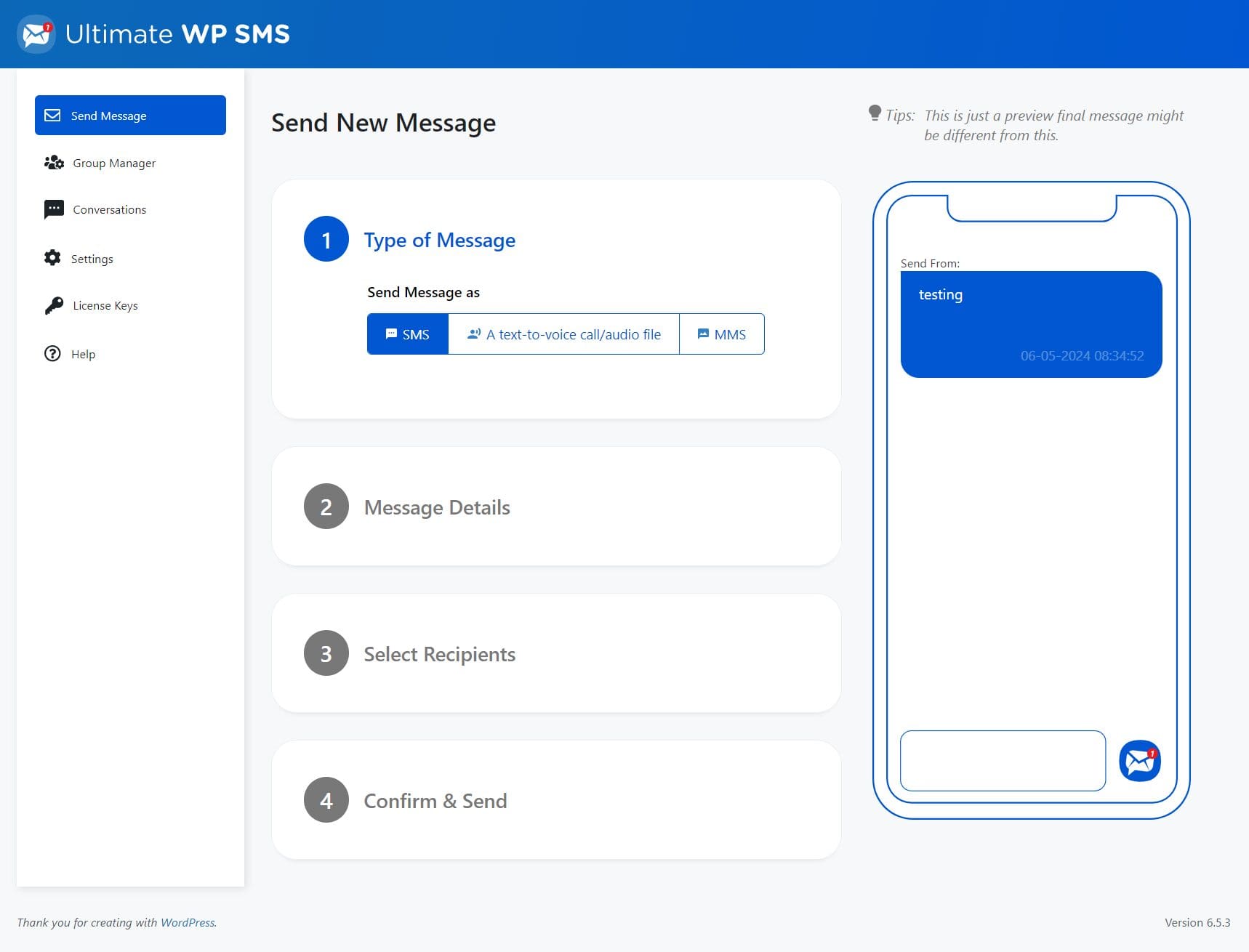Open License Keys in the sidebar
Image resolution: width=1249 pixels, height=952 pixels.
click(105, 306)
